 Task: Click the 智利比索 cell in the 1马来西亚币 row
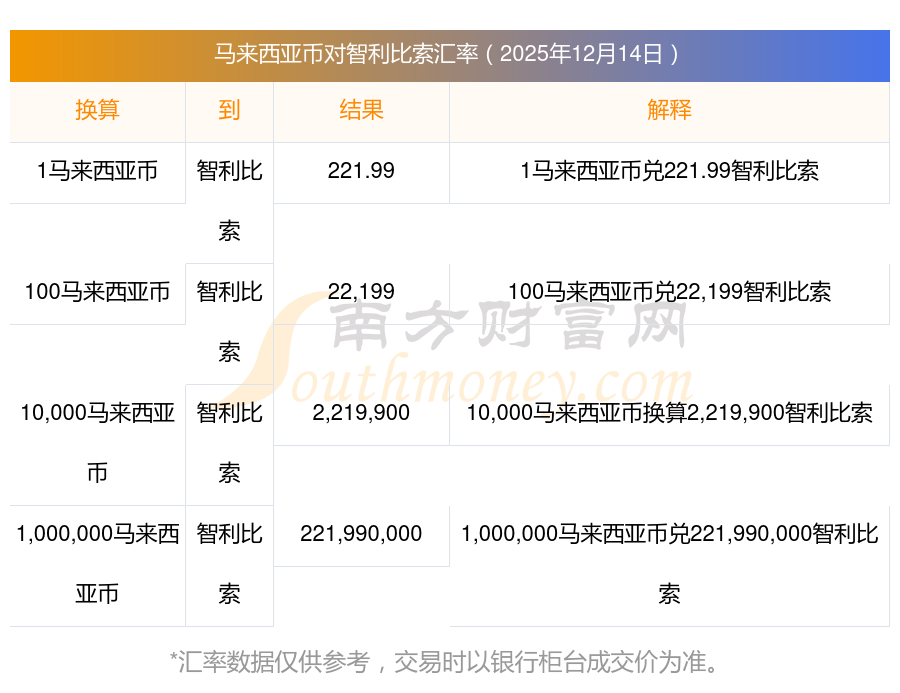pyautogui.click(x=229, y=201)
